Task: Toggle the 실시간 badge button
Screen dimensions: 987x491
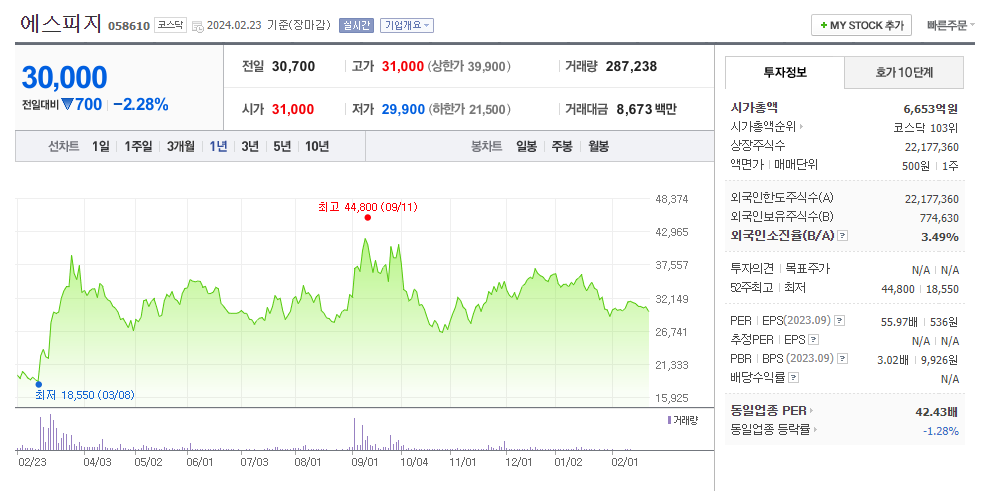Action: pyautogui.click(x=356, y=26)
